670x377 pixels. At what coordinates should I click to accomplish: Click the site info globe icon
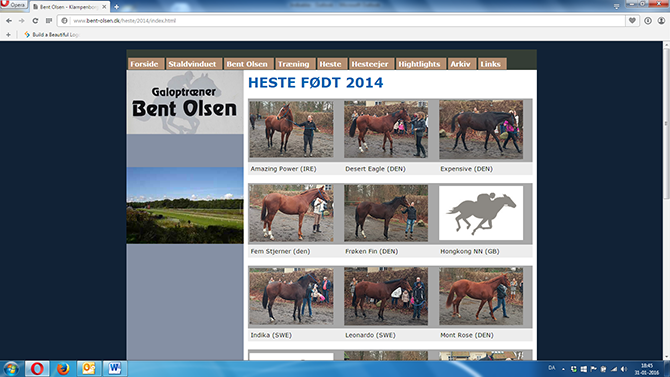point(65,21)
